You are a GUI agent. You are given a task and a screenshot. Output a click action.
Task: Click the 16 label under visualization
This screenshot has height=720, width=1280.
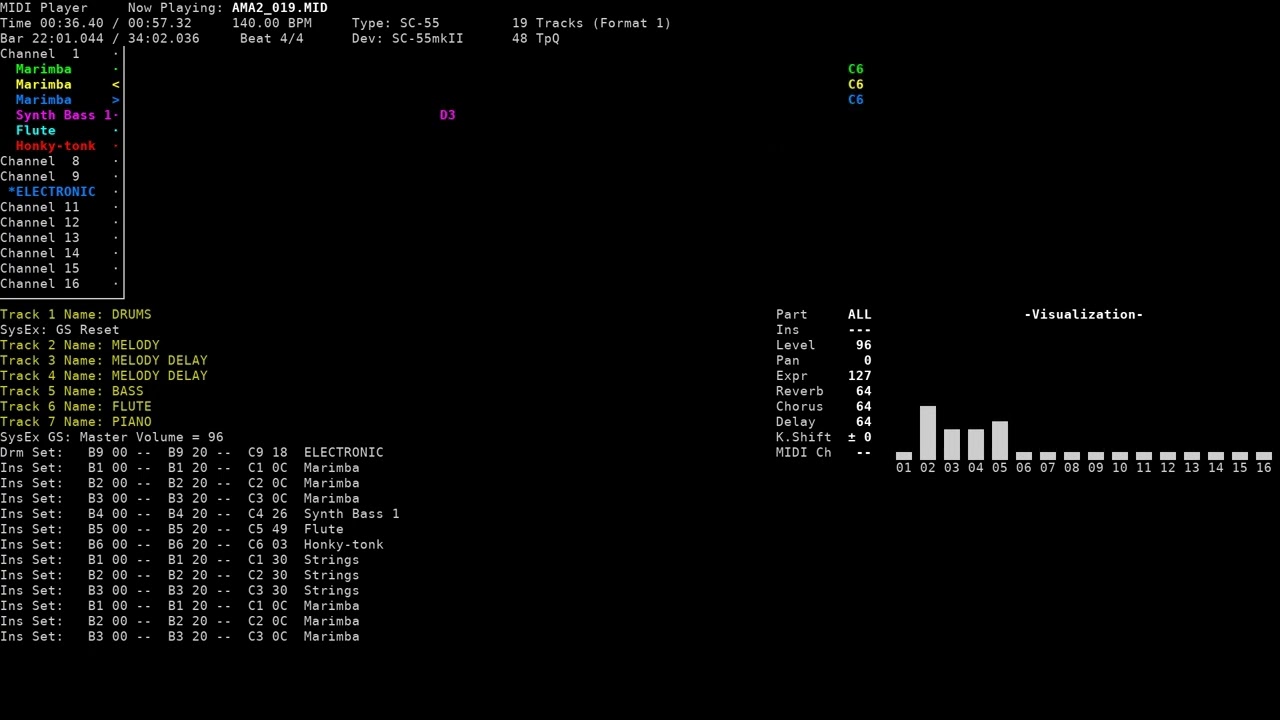tap(1264, 468)
